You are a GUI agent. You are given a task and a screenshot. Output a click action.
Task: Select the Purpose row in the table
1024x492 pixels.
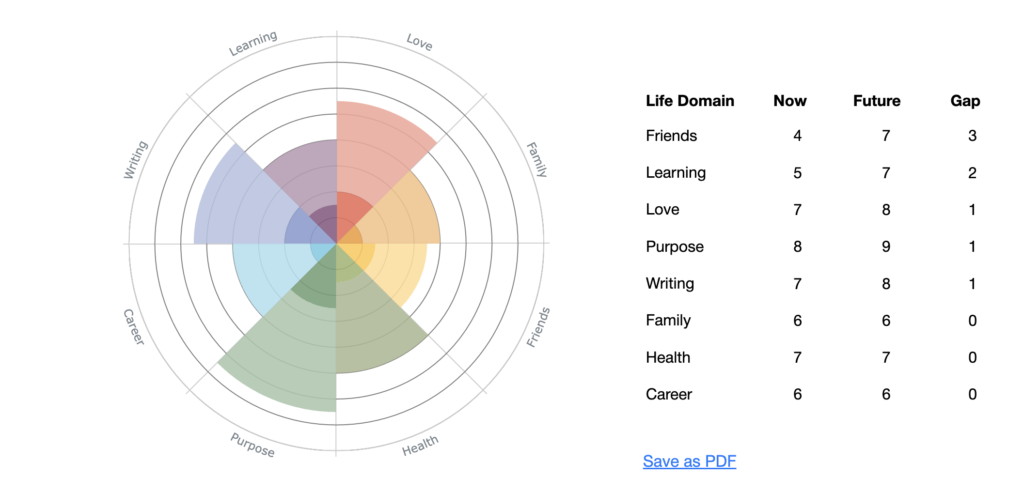coord(812,247)
